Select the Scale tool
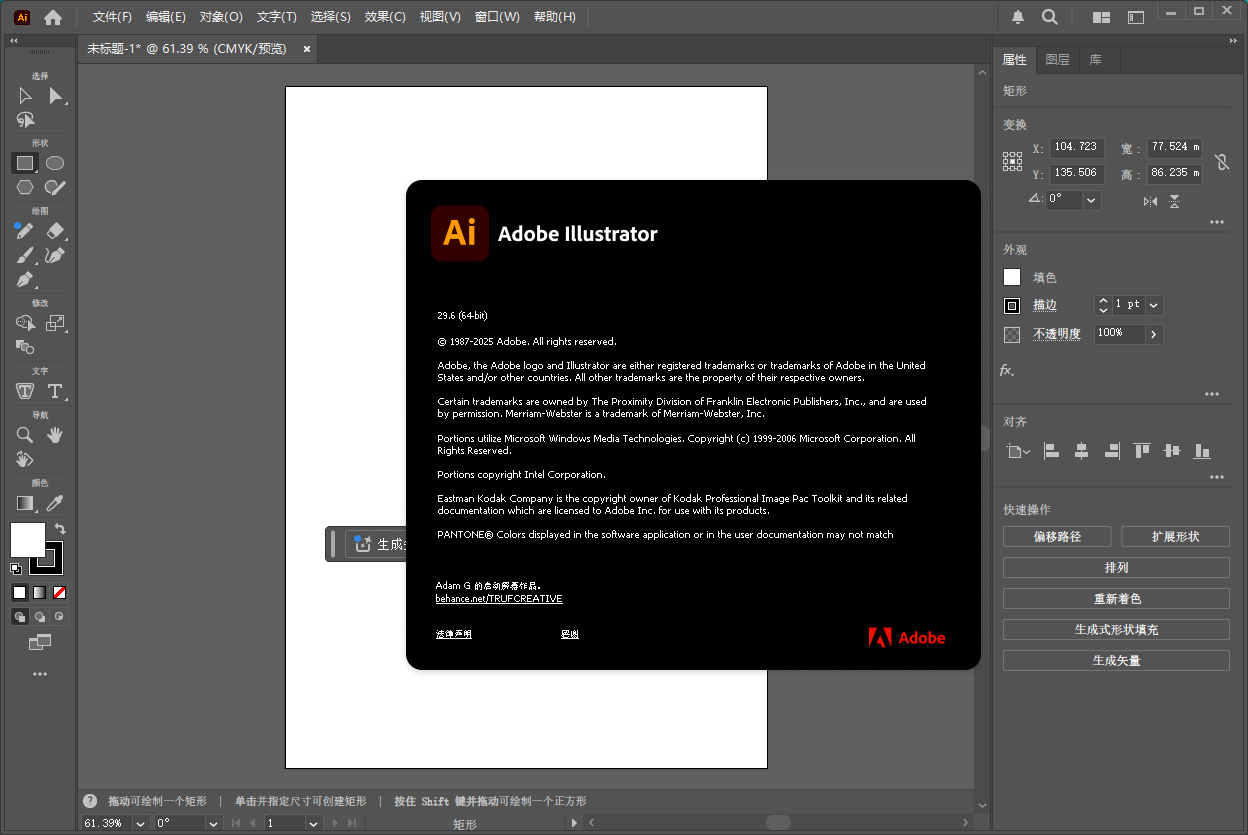 (56, 323)
